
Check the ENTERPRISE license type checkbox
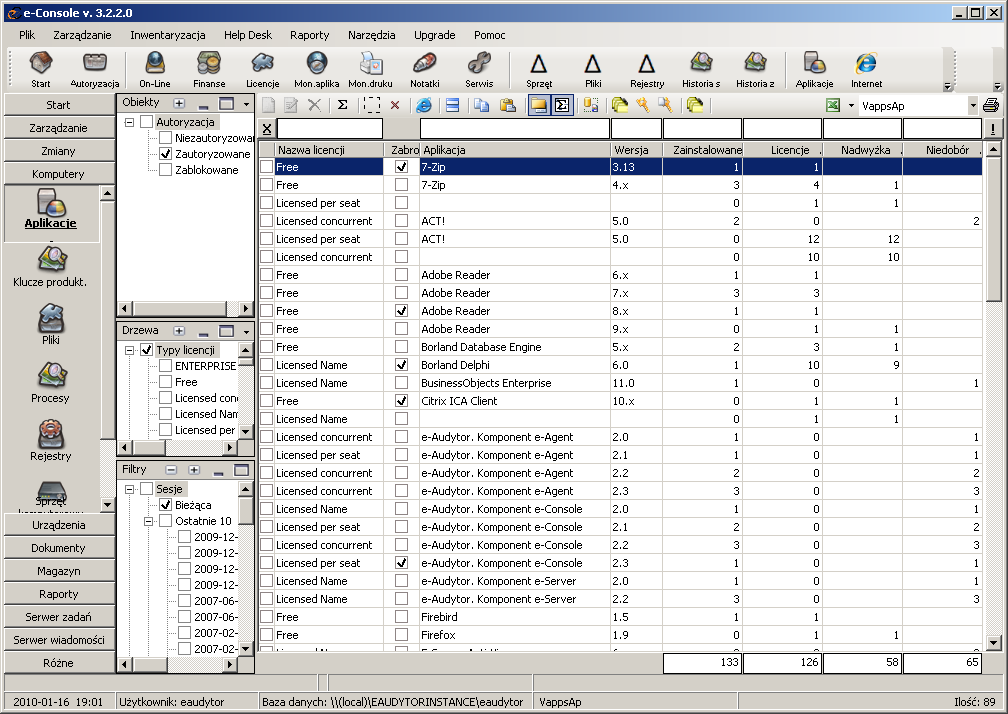point(165,366)
